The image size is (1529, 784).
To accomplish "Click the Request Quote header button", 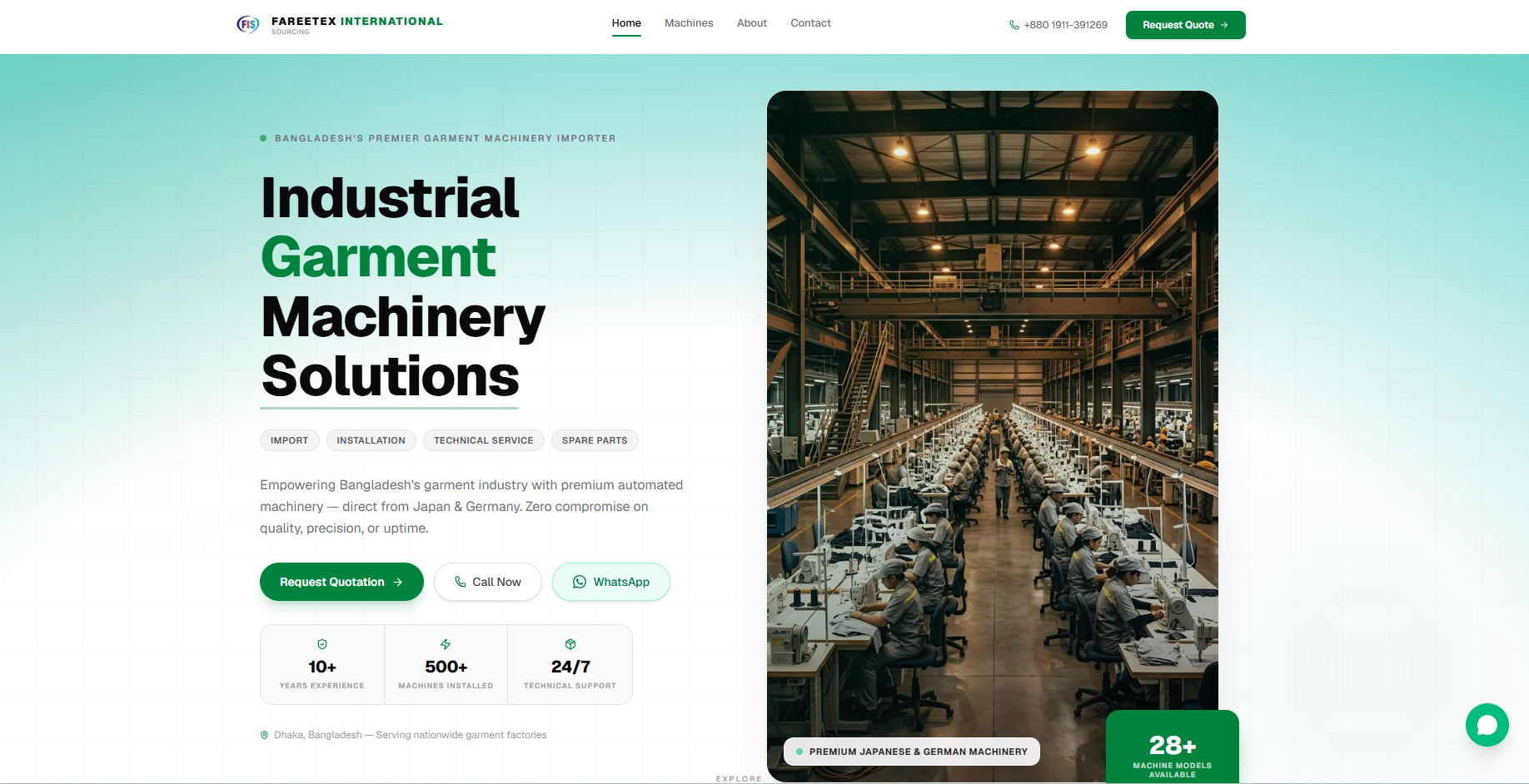I will coord(1185,25).
